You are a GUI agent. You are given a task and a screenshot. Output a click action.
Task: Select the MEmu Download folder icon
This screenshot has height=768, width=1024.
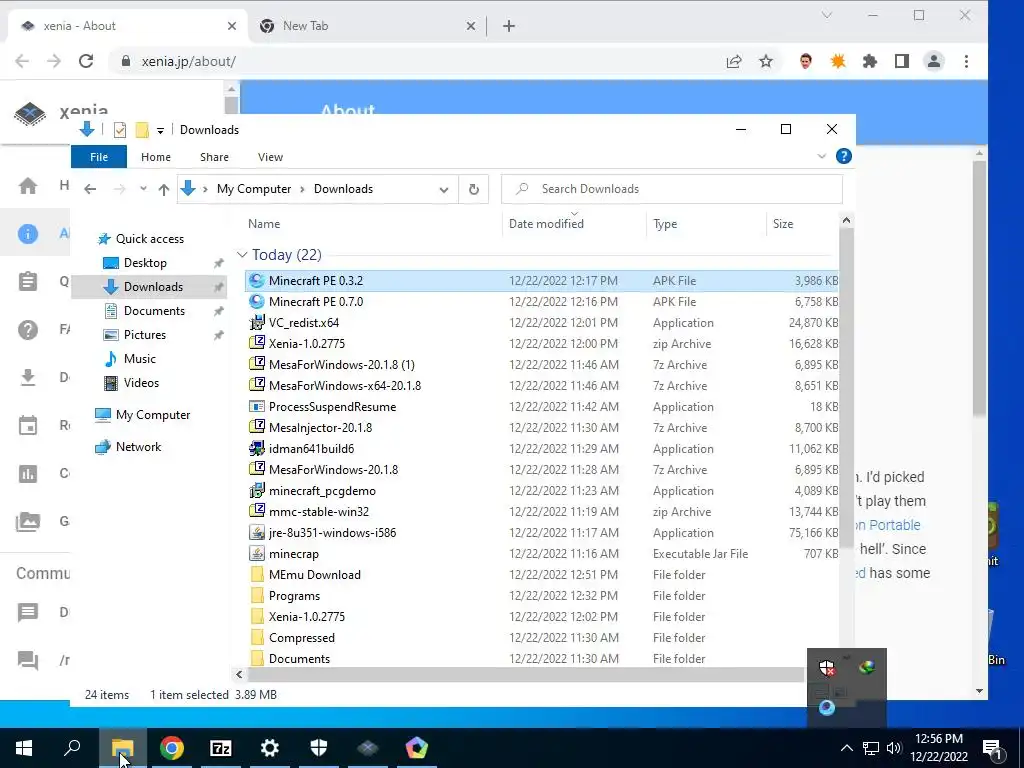tap(257, 575)
